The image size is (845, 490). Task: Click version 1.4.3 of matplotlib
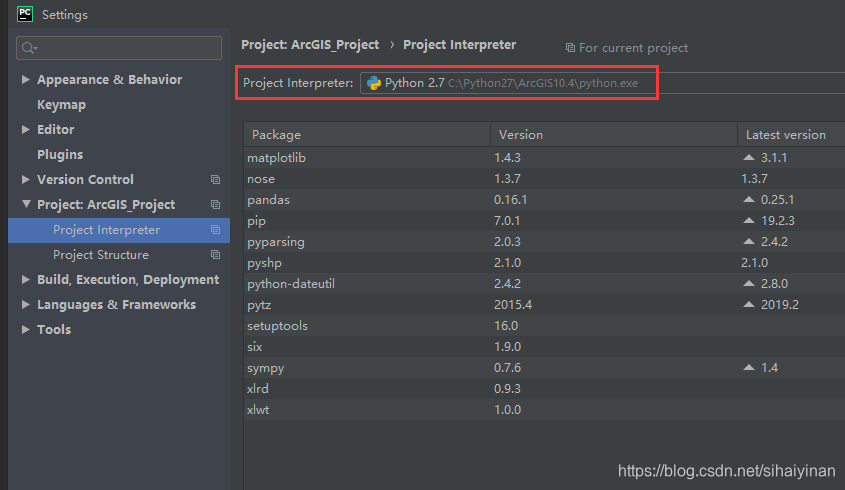(x=507, y=158)
